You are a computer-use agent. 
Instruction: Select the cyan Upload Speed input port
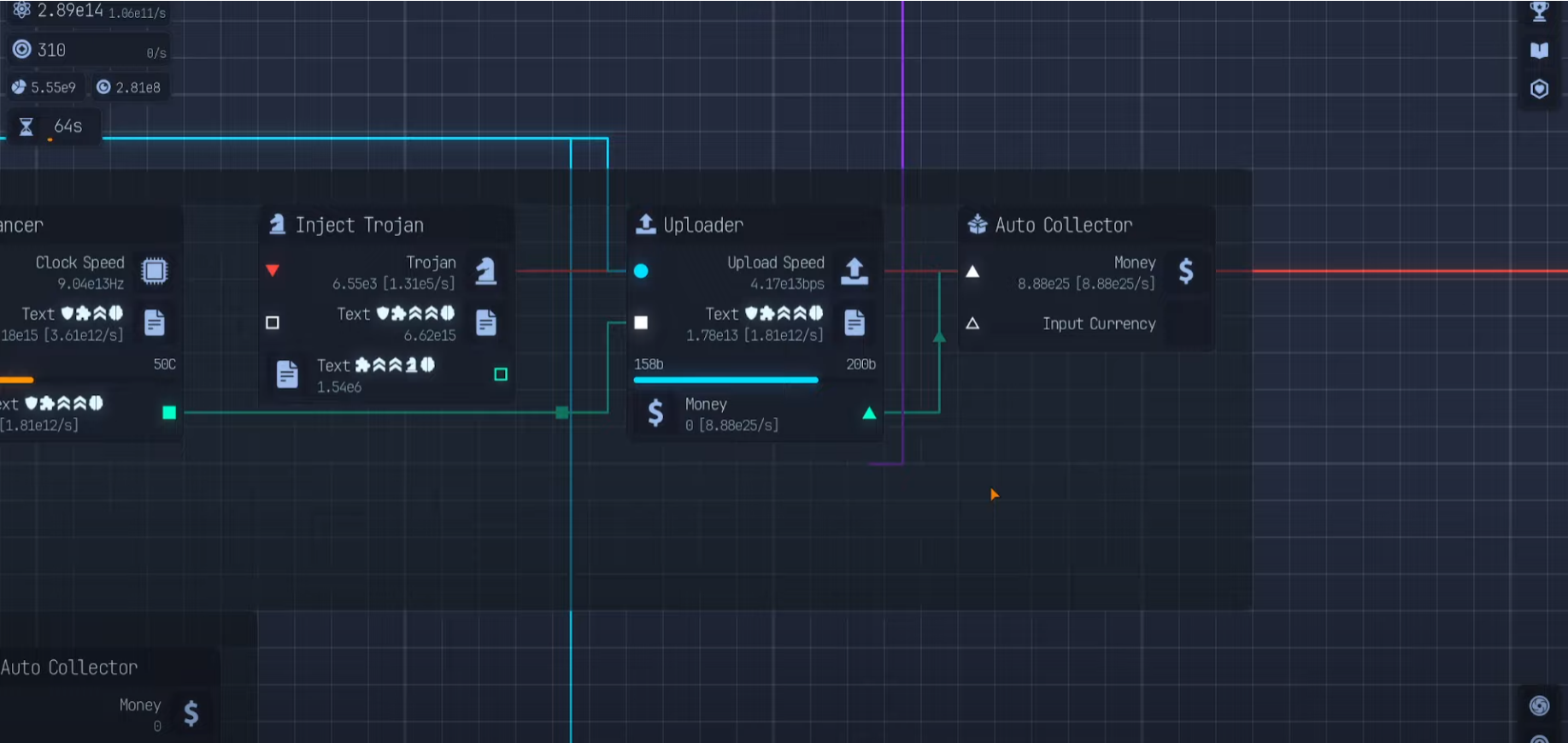click(x=641, y=271)
